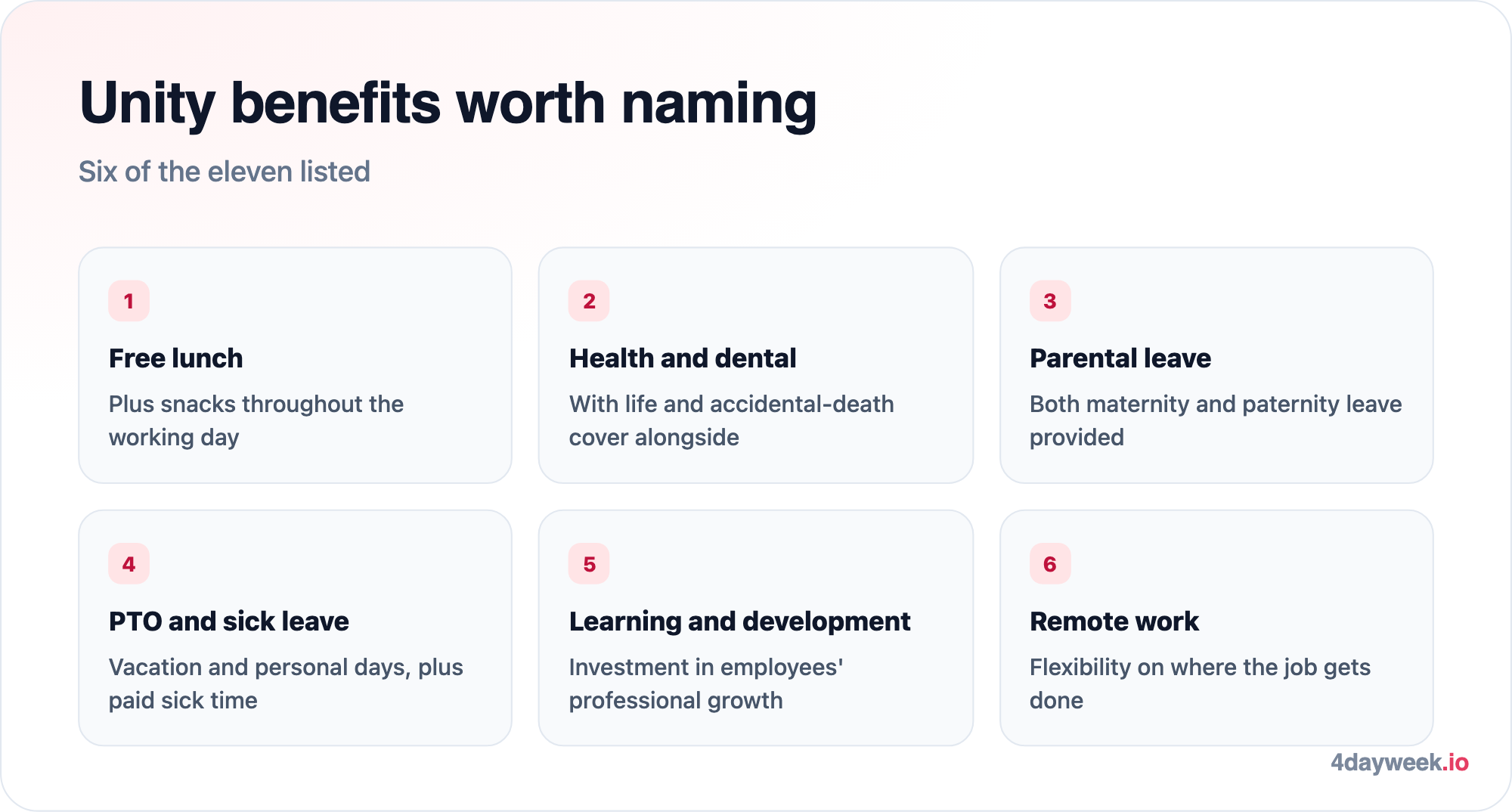This screenshot has width=1512, height=812.
Task: Select the Remote work heading
Action: coord(1114,621)
